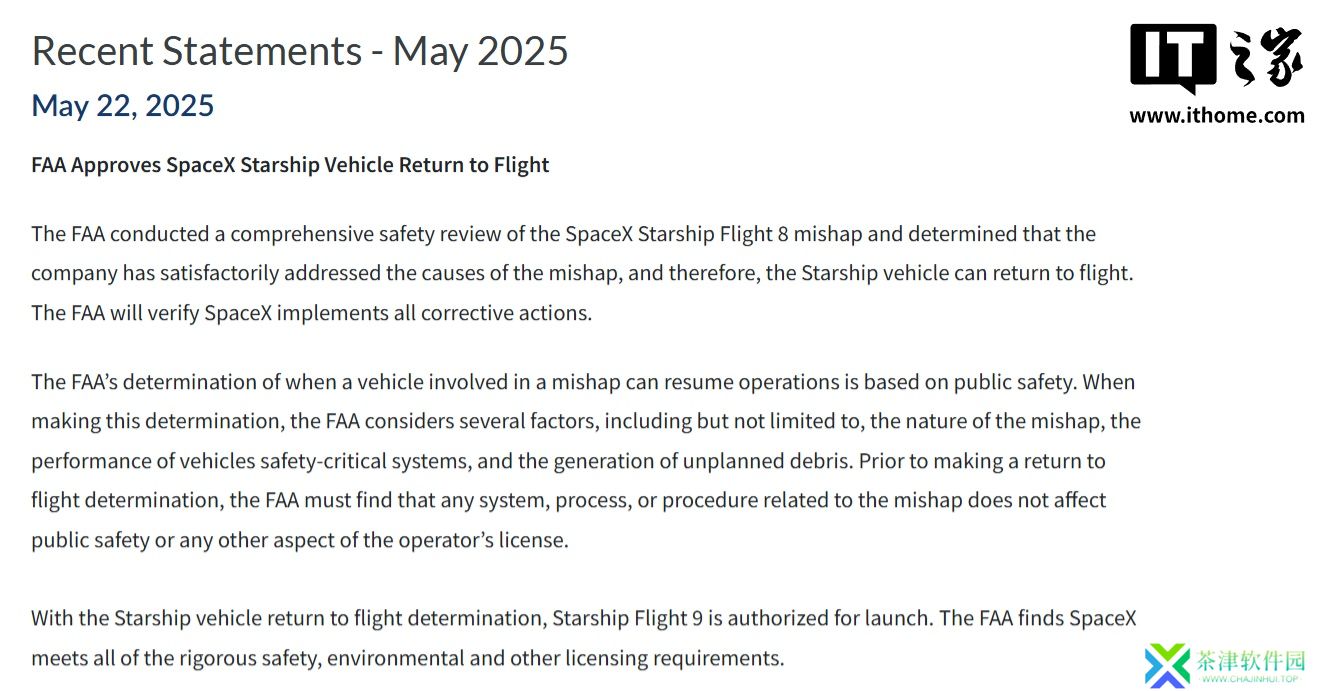The width and height of the screenshot is (1325, 691).
Task: Click the words 'operator's license'
Action: 483,540
